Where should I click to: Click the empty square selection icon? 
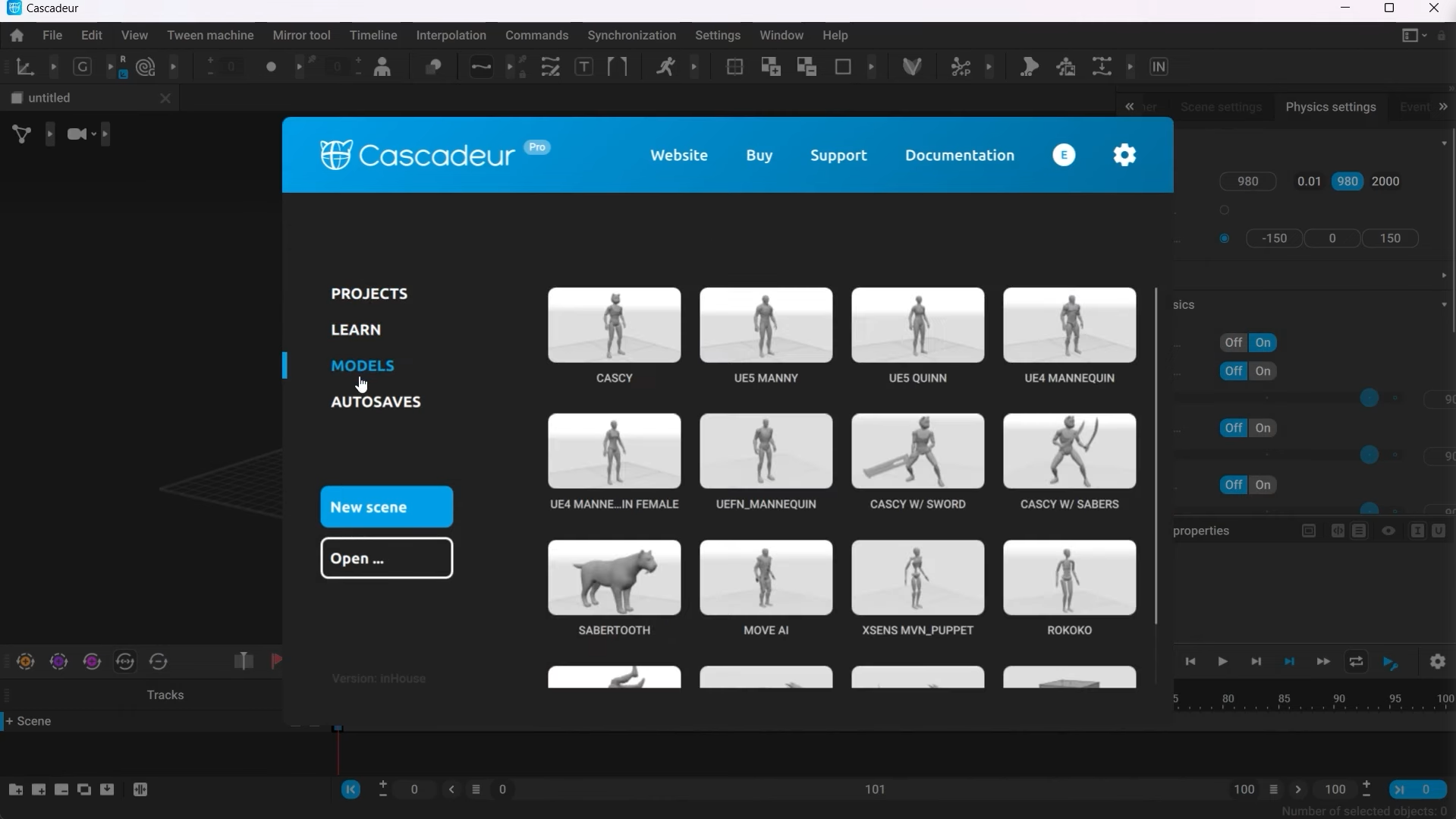(x=843, y=67)
